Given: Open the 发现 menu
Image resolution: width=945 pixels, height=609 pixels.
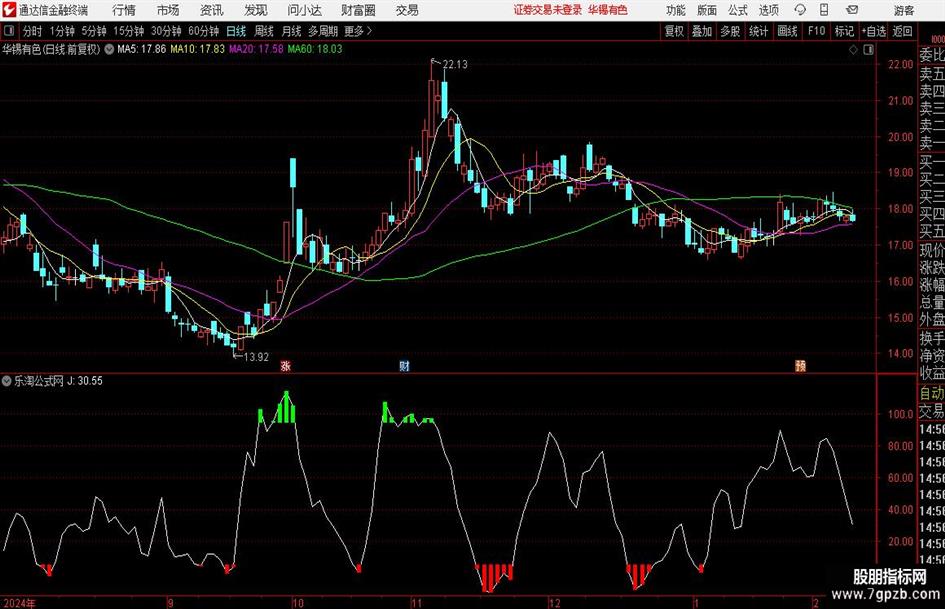Looking at the screenshot, I should click(256, 10).
